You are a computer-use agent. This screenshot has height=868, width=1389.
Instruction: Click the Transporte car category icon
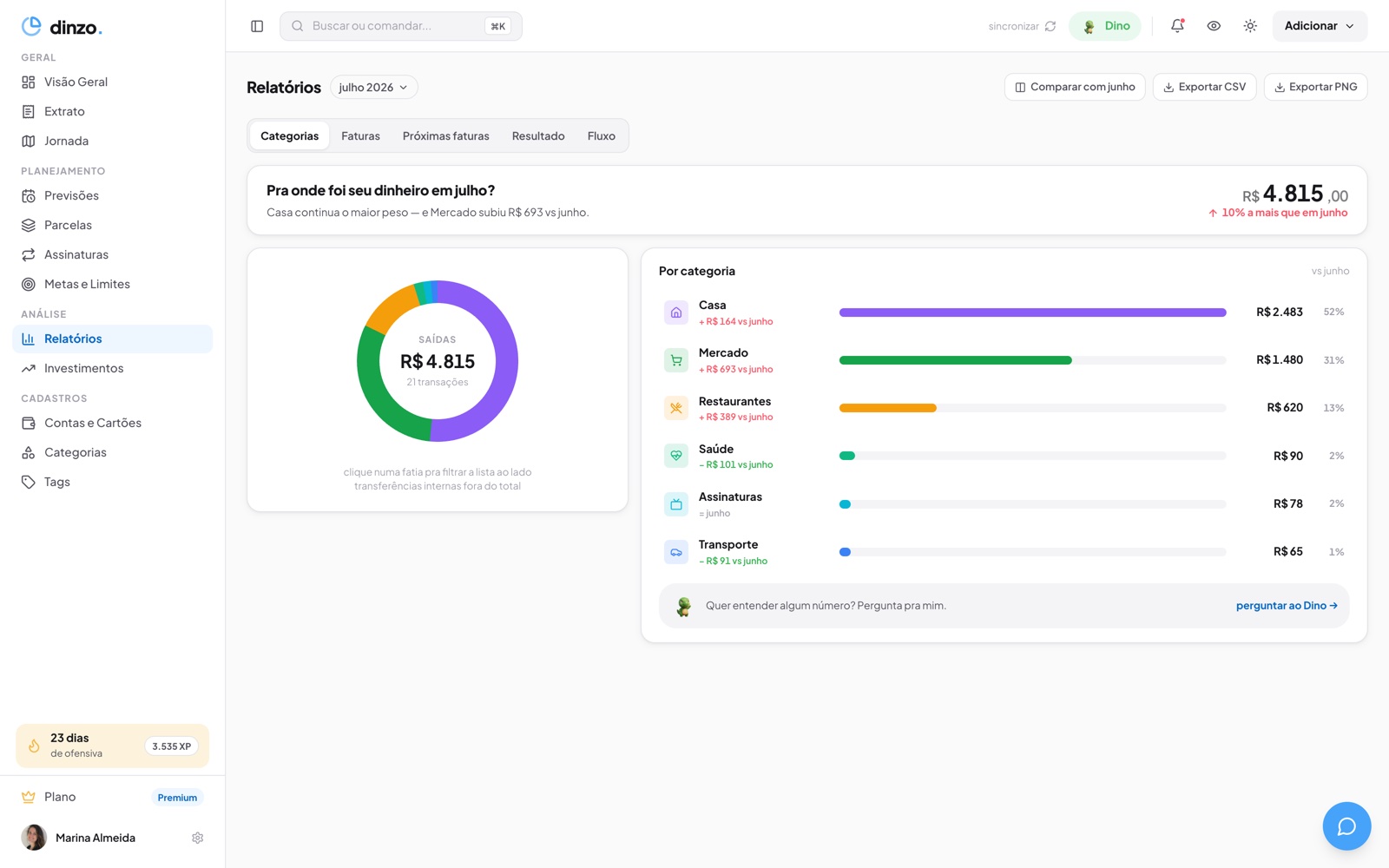point(676,552)
